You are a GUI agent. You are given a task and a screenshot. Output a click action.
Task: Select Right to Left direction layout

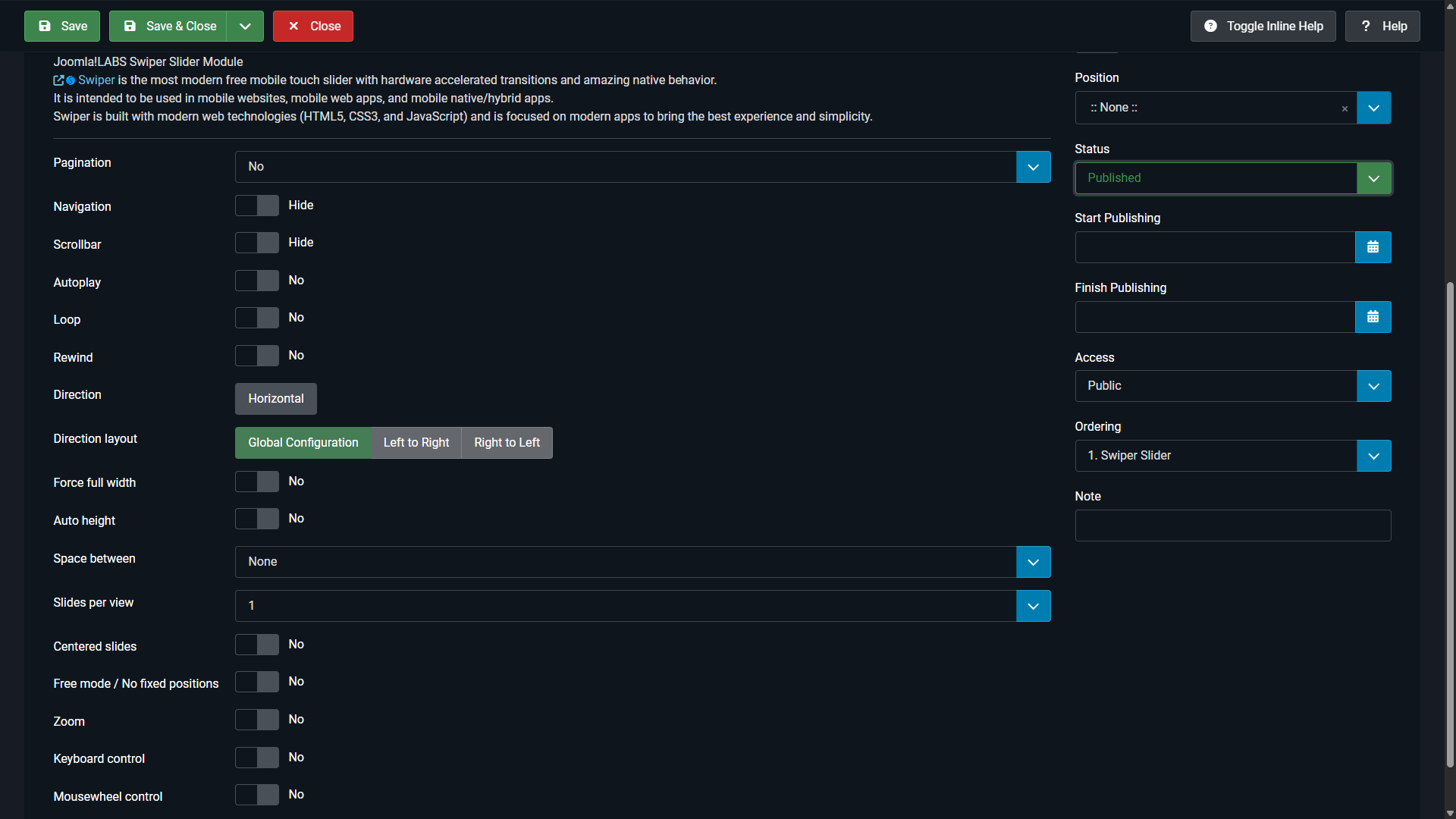point(507,443)
